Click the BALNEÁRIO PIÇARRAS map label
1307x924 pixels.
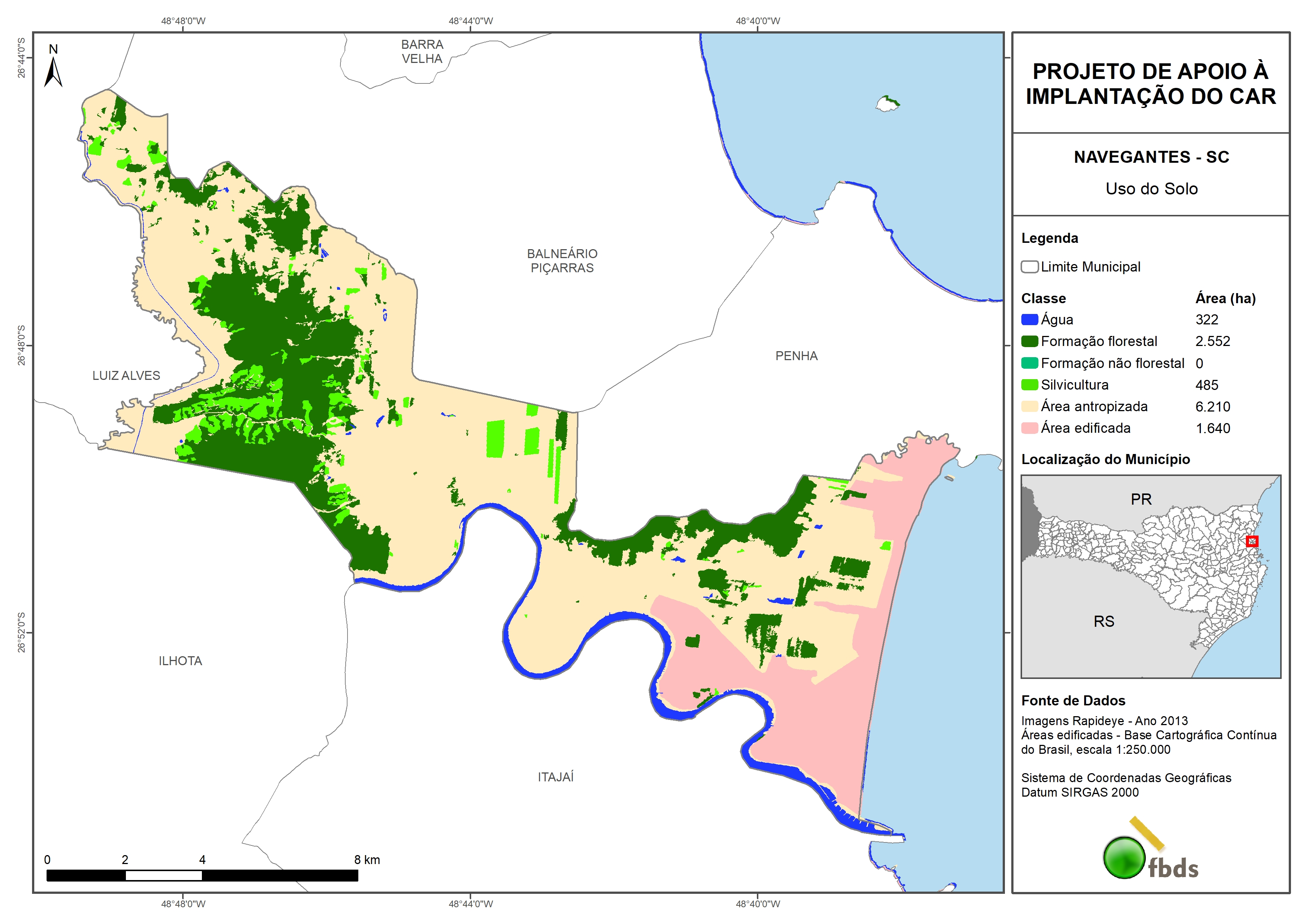(x=562, y=261)
